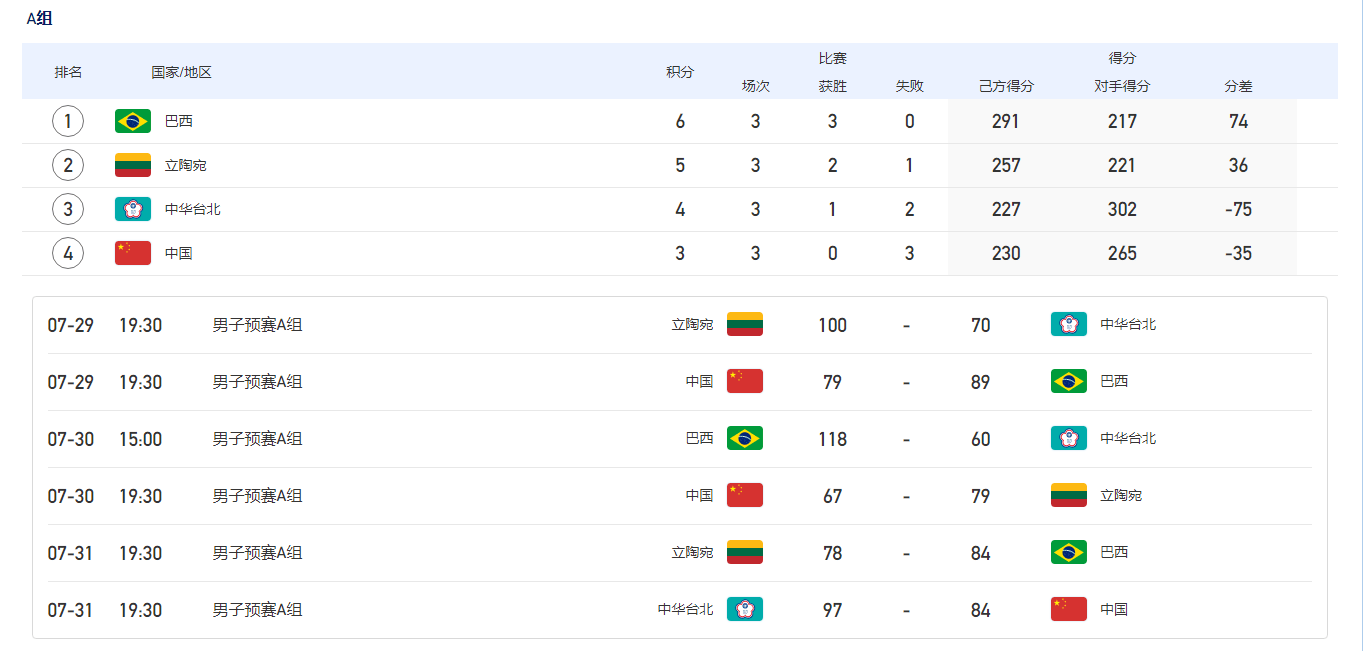Click China's flag in the 67-79 match row

click(744, 496)
